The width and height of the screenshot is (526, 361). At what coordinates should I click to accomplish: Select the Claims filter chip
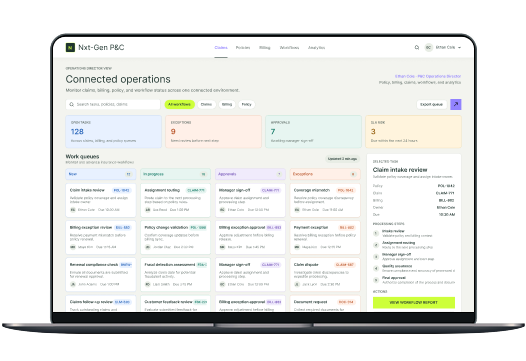tap(206, 104)
